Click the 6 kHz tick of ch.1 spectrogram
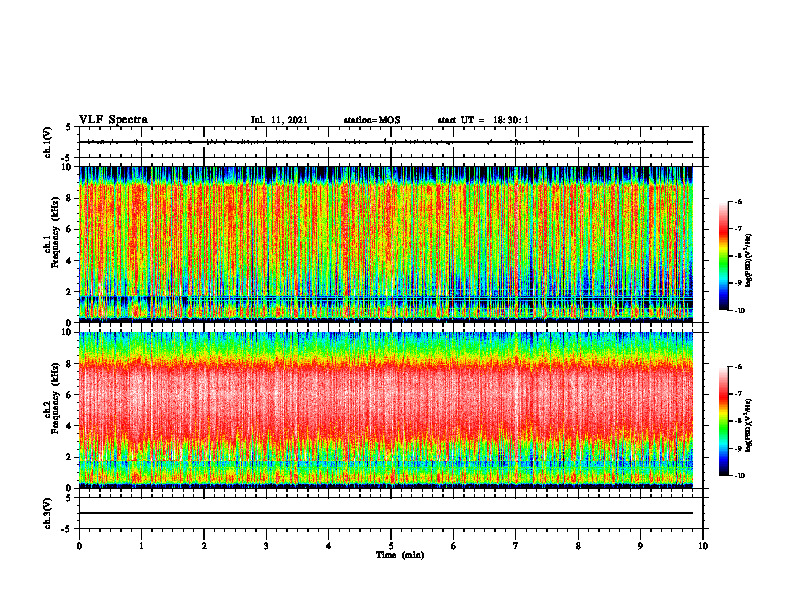 click(70, 229)
